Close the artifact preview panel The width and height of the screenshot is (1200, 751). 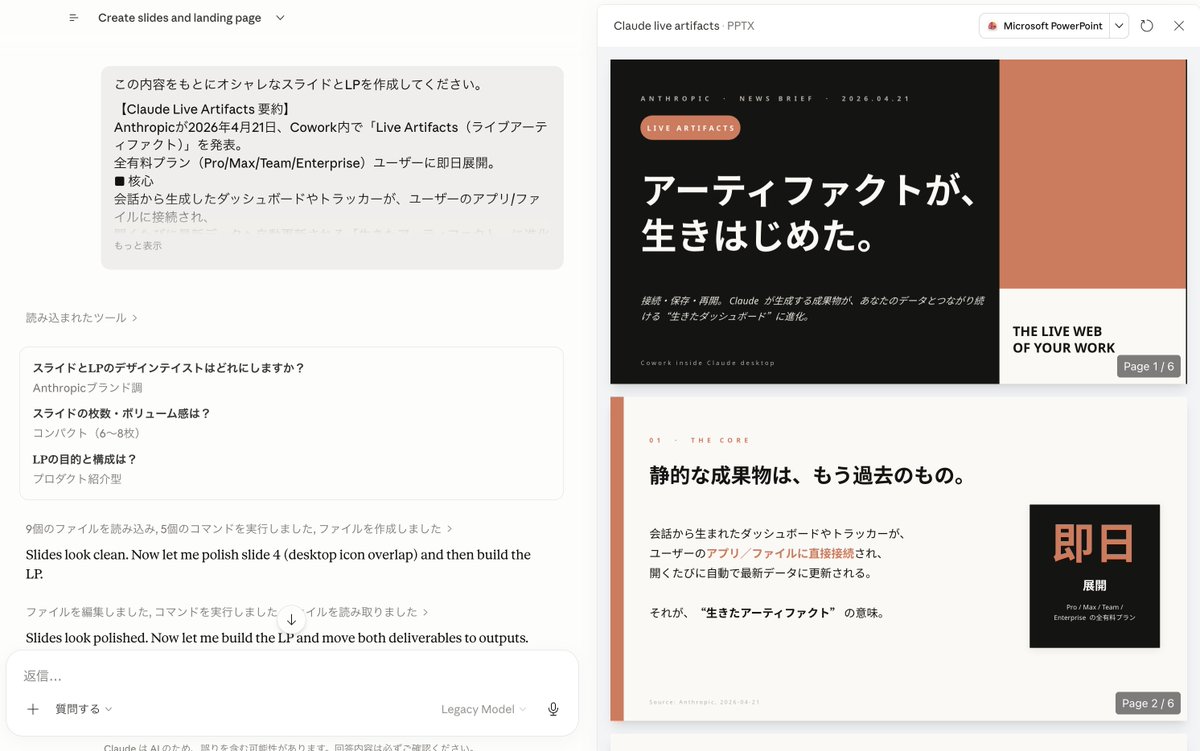coord(1179,26)
